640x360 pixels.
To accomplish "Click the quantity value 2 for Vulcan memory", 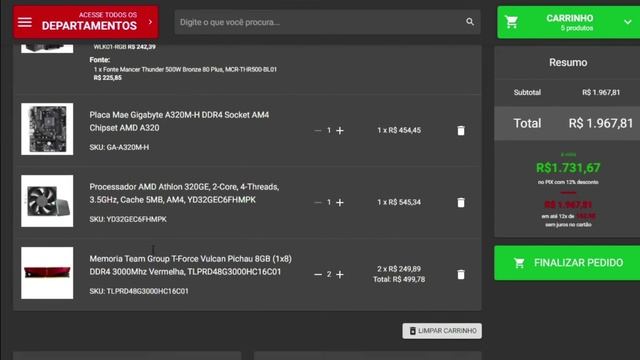I will click(x=329, y=274).
